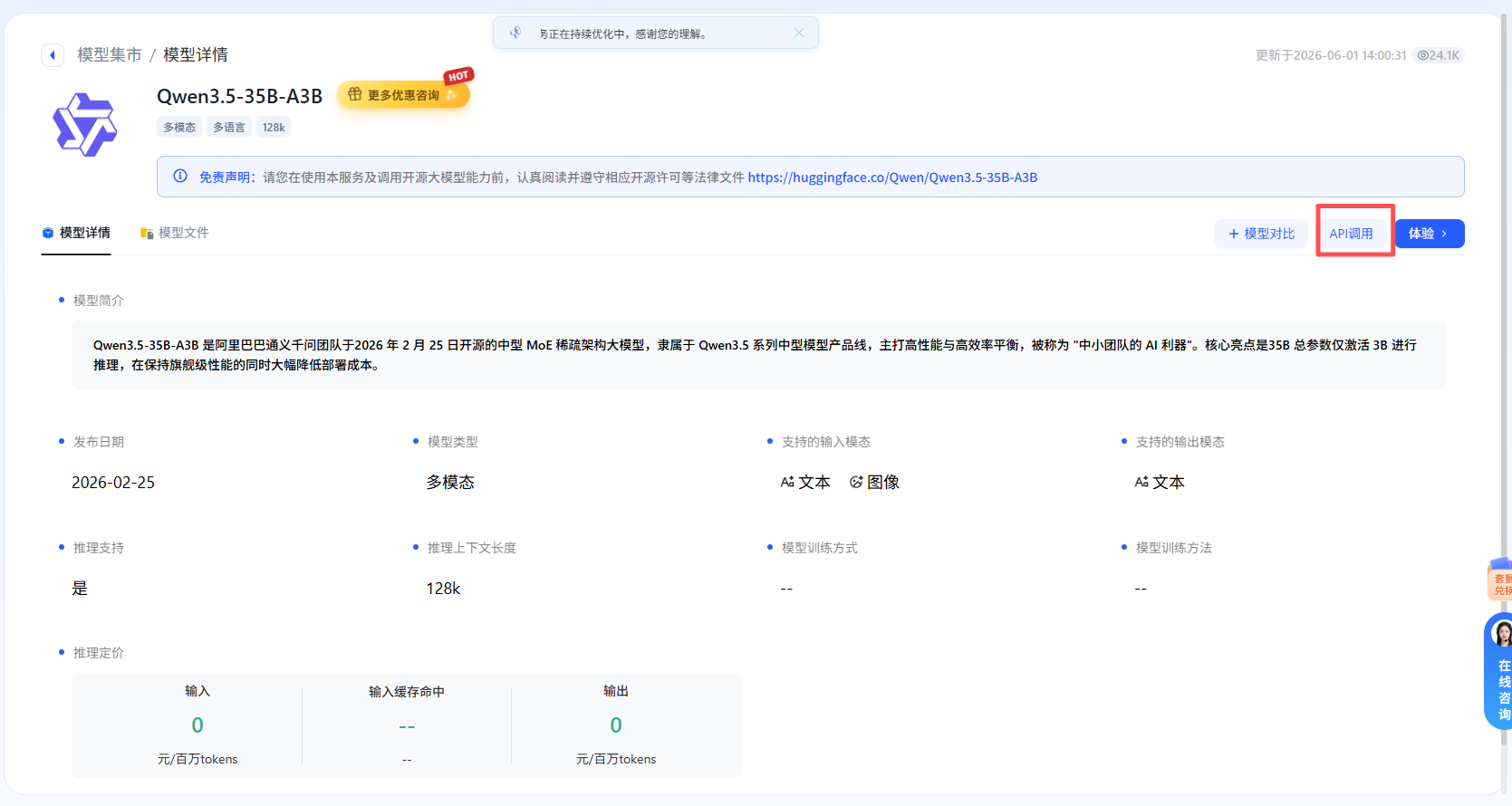Click the view count 24.1K badge

click(x=1439, y=55)
